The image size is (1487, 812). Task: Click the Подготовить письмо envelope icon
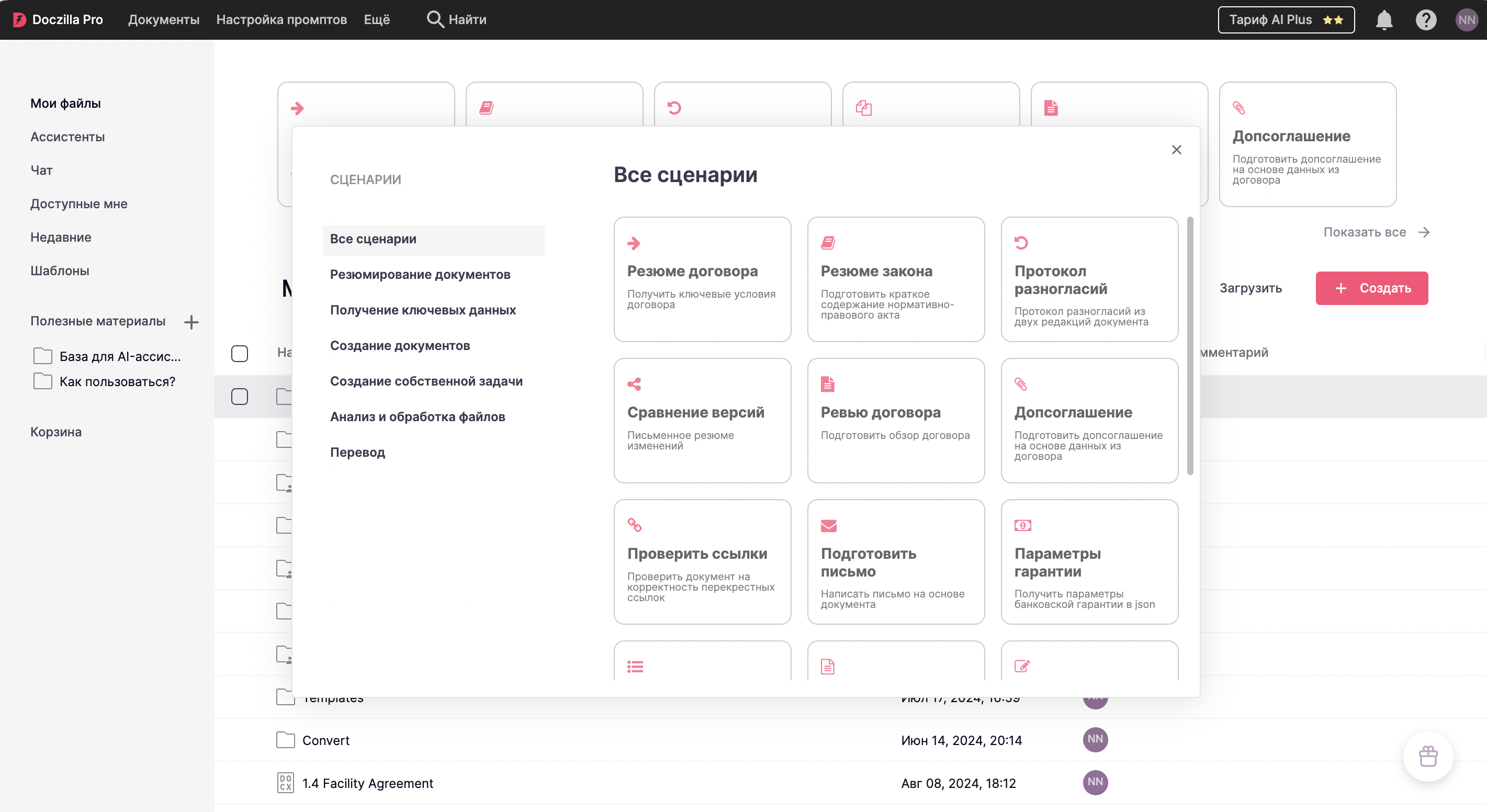click(x=828, y=525)
